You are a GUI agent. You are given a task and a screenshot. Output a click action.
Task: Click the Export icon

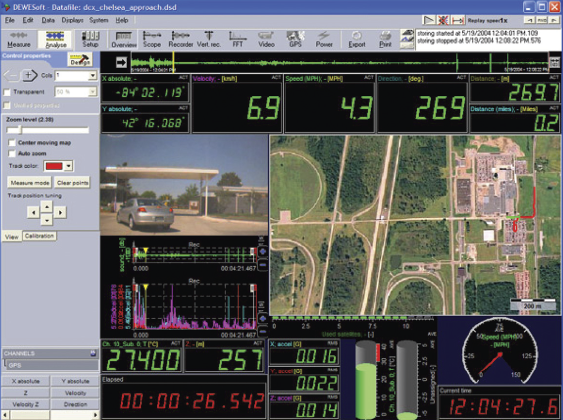(357, 39)
